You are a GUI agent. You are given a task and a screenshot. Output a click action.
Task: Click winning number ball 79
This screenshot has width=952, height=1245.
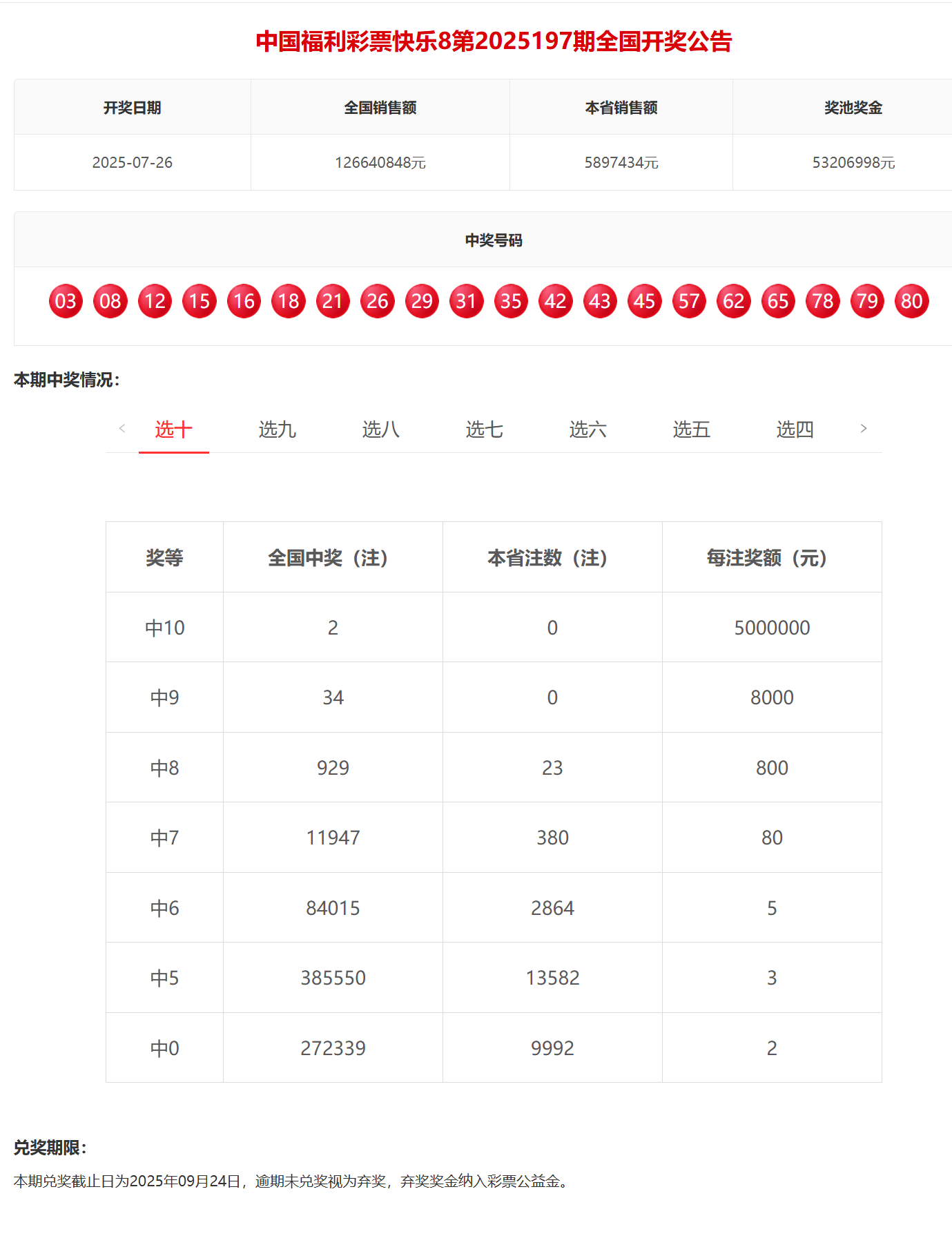pos(867,301)
